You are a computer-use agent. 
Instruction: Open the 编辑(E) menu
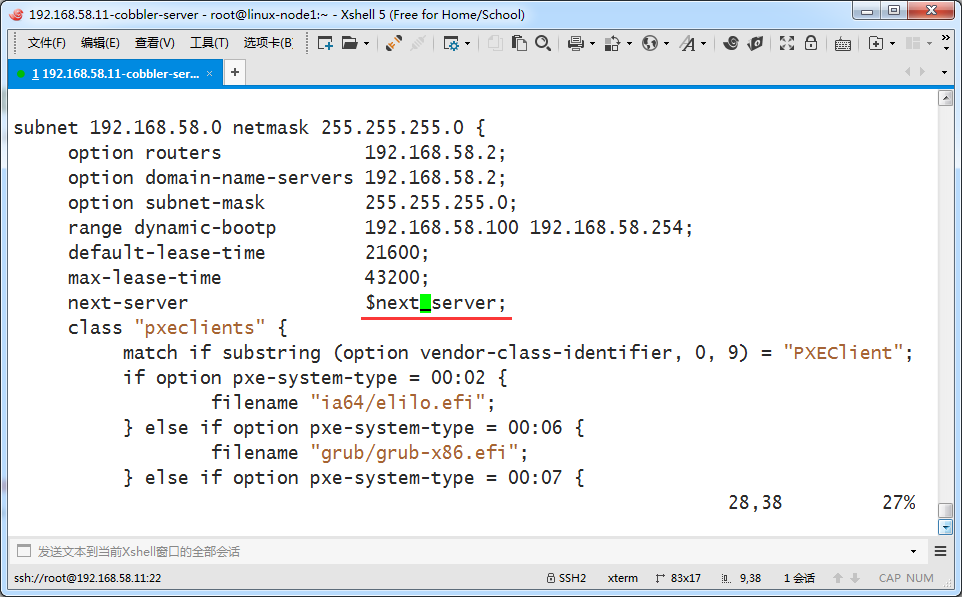point(100,43)
